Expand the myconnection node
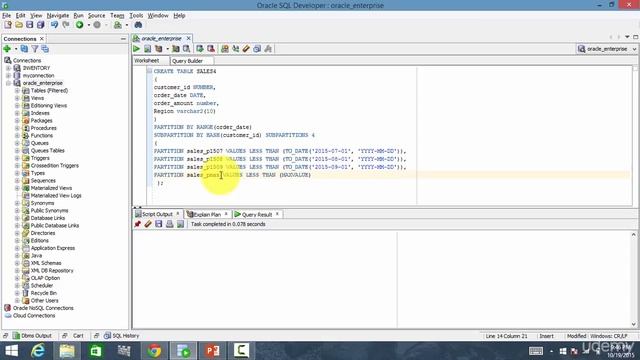 [8, 76]
